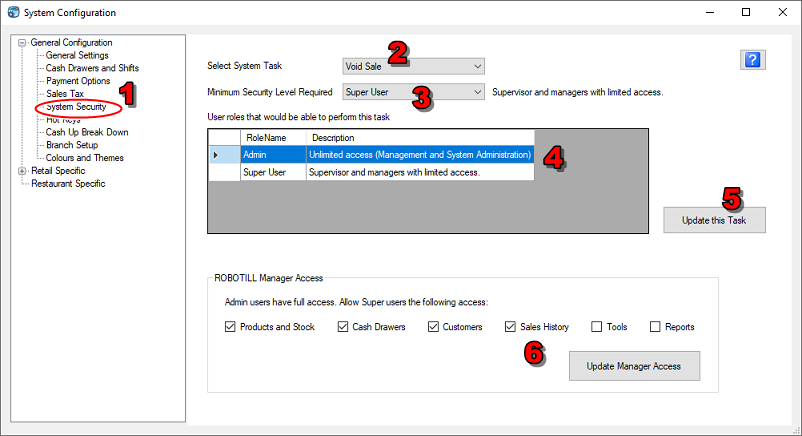Uncheck the Cash Drawers checkbox
This screenshot has width=802, height=436.
pos(343,327)
